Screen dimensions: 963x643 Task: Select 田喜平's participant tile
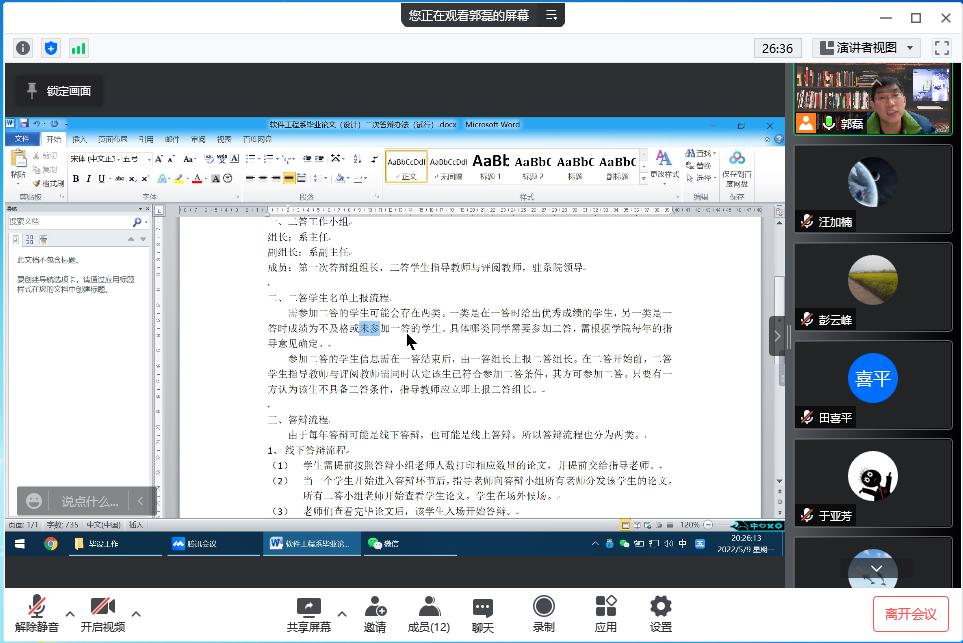[x=873, y=385]
